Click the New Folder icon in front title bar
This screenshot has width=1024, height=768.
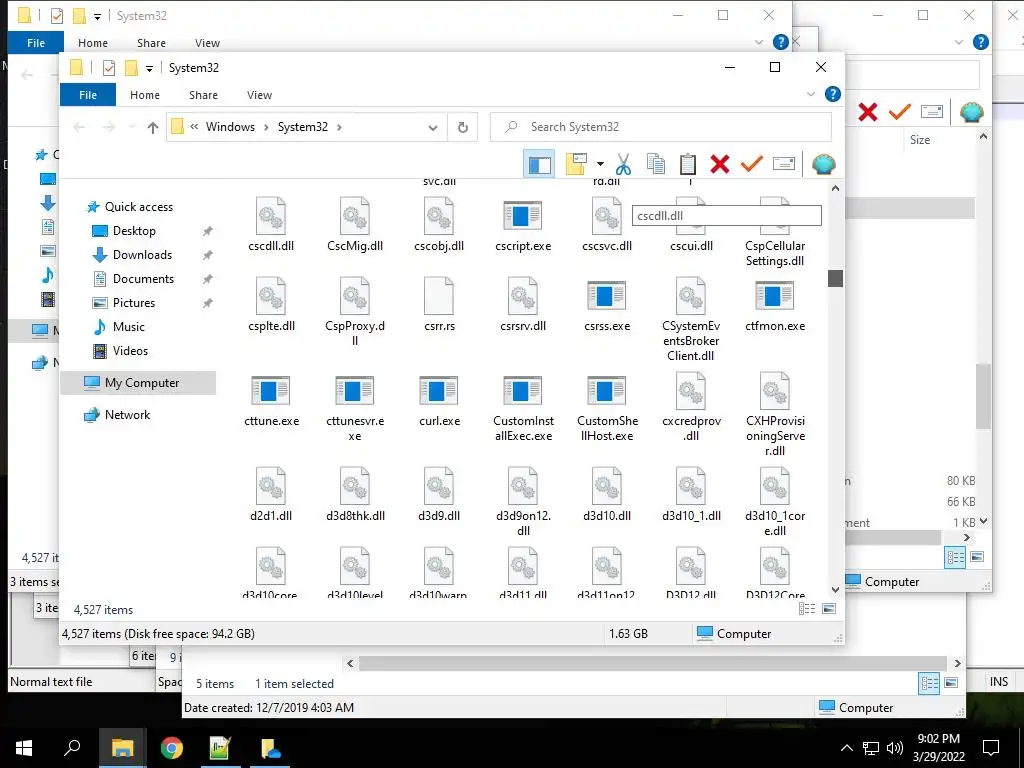(131, 67)
